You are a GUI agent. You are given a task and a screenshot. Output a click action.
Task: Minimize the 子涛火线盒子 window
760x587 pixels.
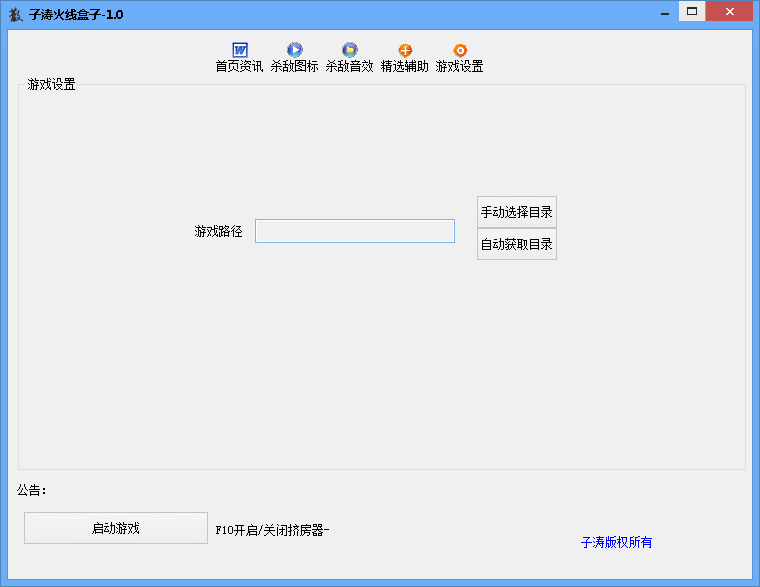[663, 12]
